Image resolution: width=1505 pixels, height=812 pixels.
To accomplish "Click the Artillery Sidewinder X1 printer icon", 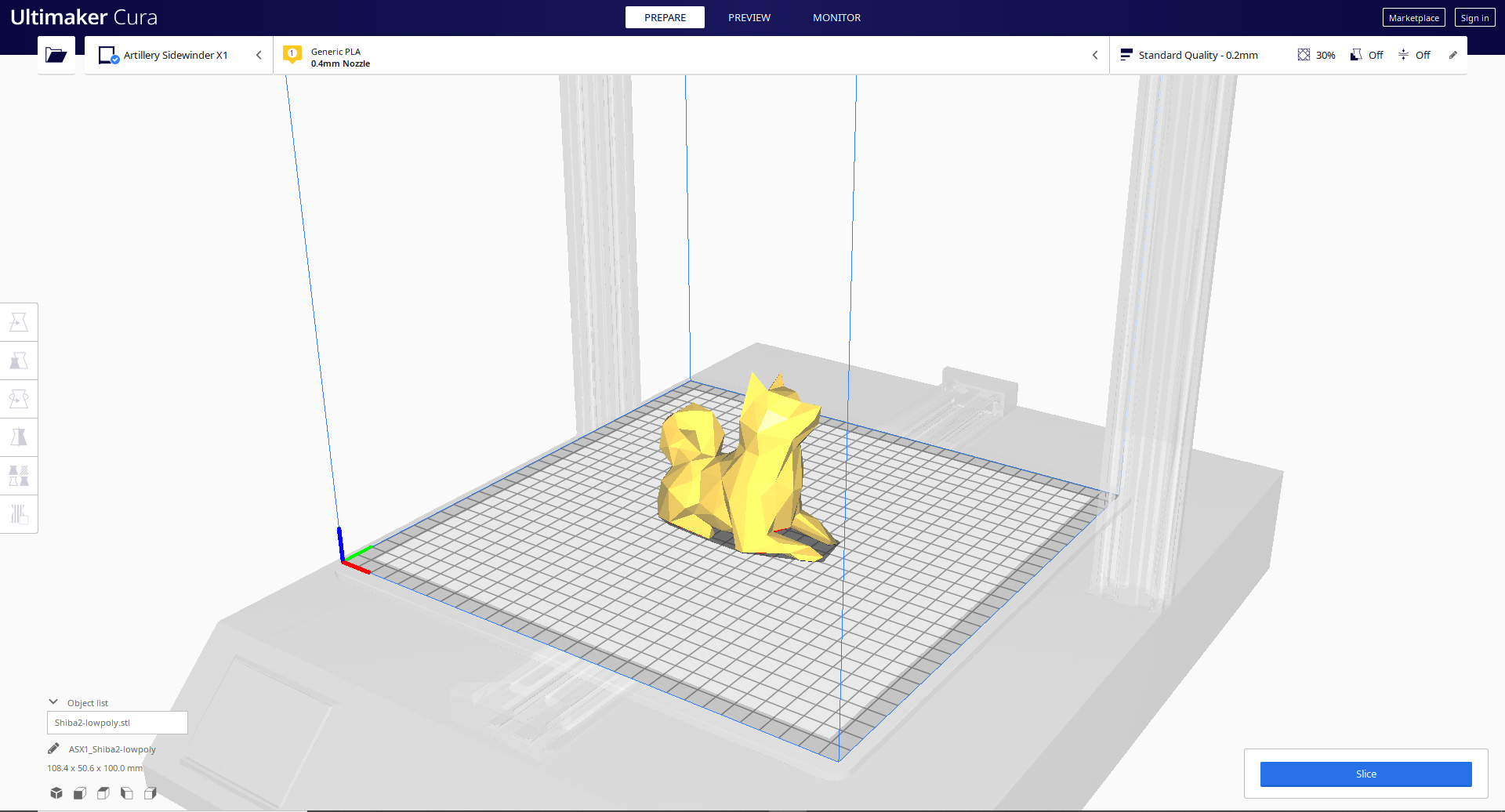I will (x=108, y=55).
